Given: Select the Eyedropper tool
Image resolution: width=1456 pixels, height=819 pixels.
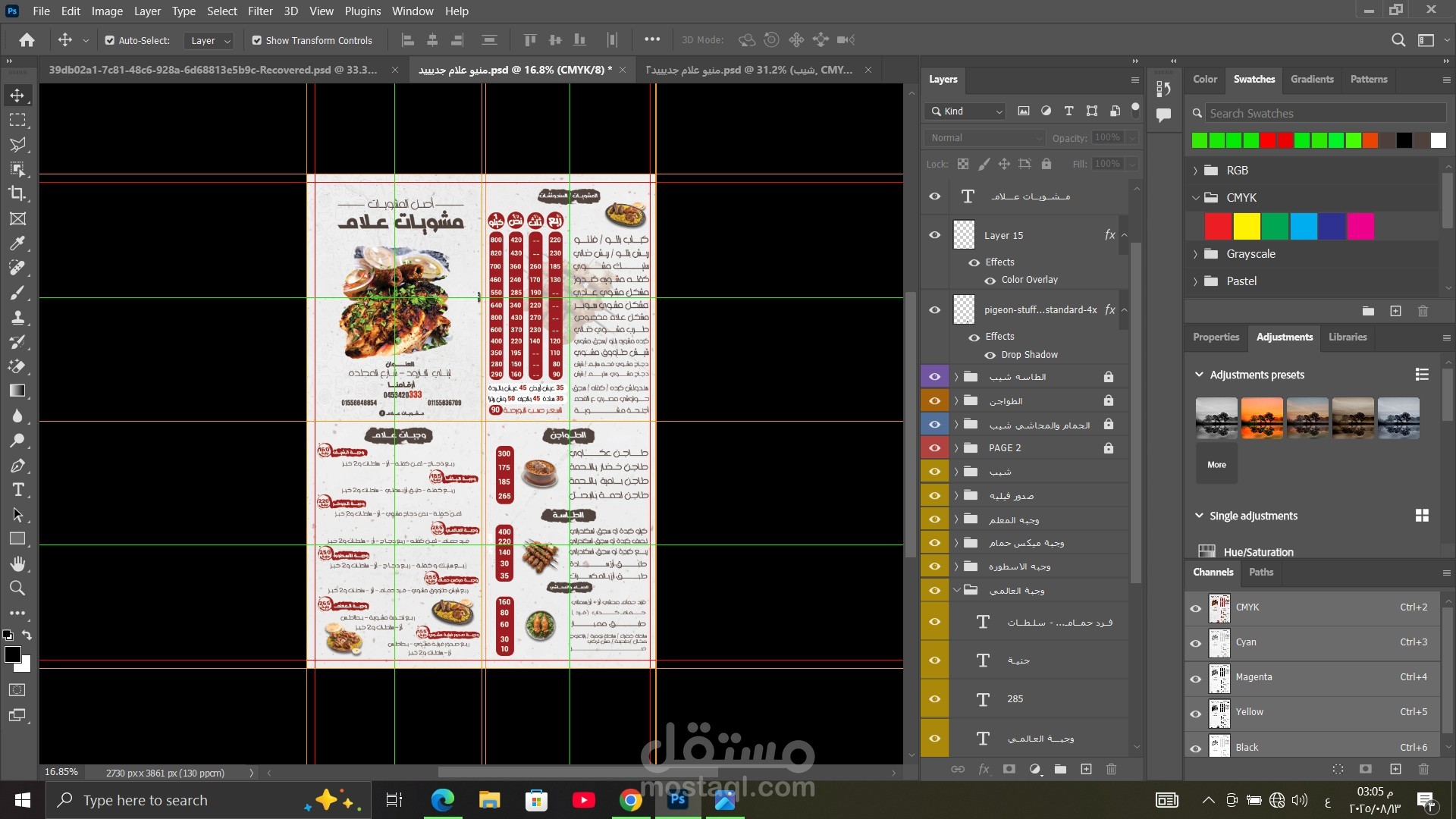Looking at the screenshot, I should click(17, 243).
